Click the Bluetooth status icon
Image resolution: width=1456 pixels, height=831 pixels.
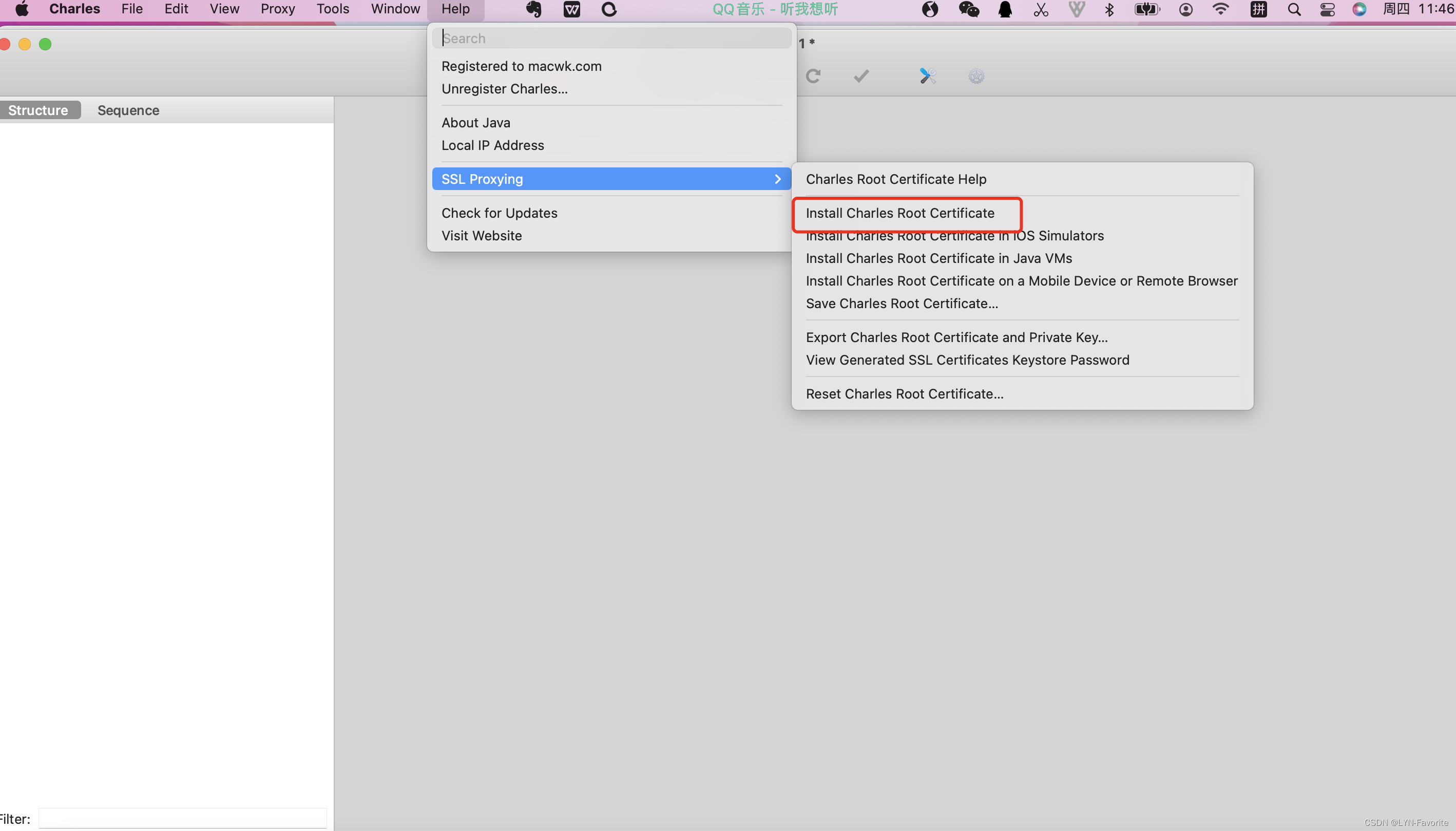[x=1109, y=9]
